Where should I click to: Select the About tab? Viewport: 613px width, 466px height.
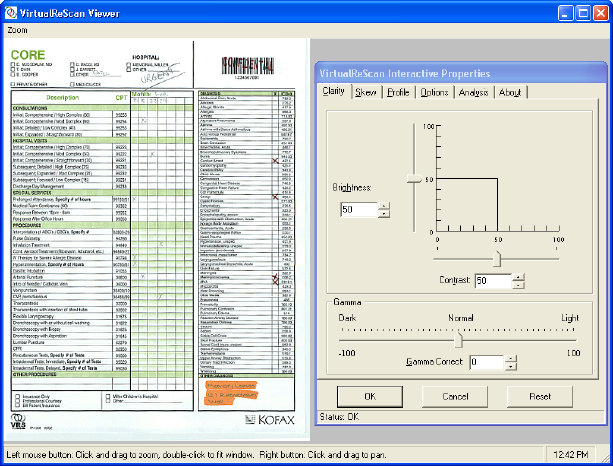pos(509,92)
